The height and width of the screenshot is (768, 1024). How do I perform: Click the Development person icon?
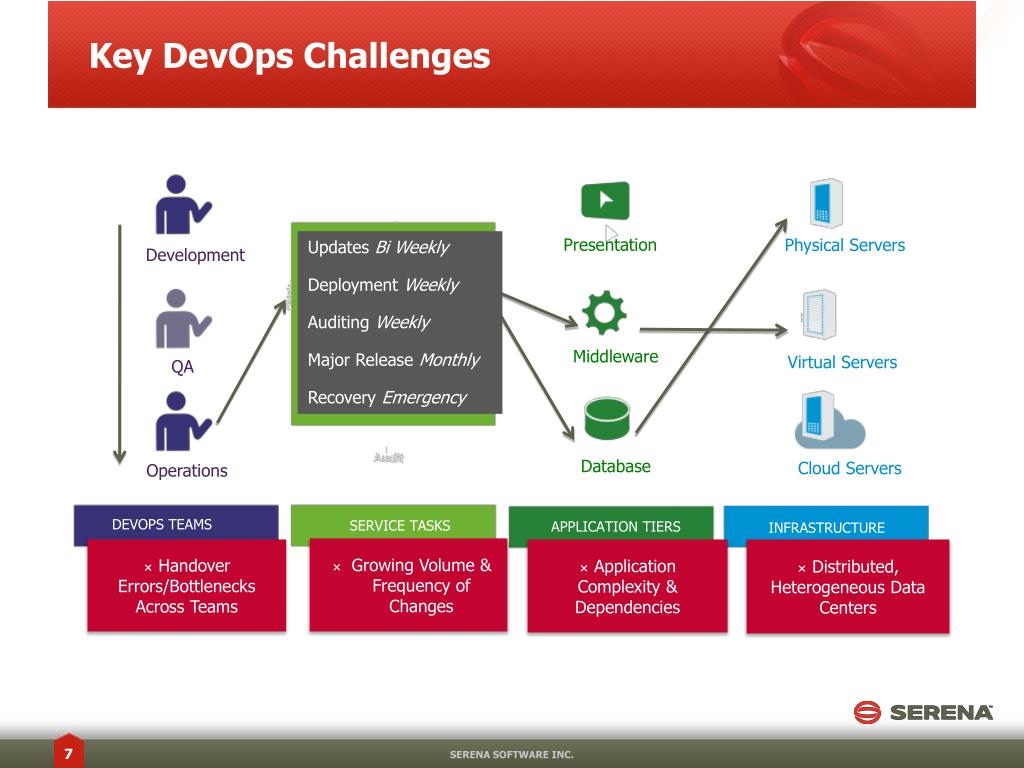(x=183, y=204)
